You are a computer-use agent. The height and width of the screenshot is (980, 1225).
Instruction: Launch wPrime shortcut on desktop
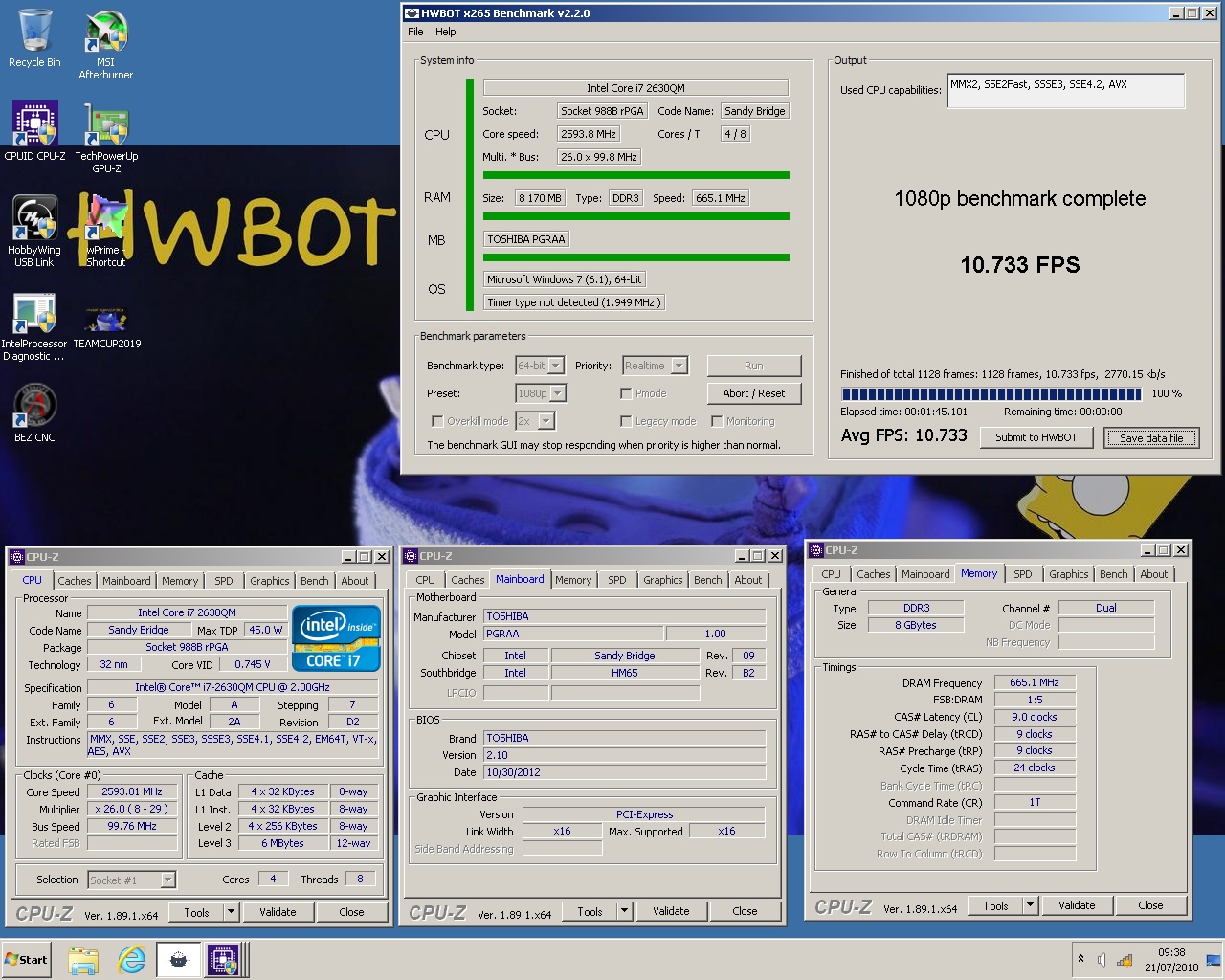click(105, 231)
